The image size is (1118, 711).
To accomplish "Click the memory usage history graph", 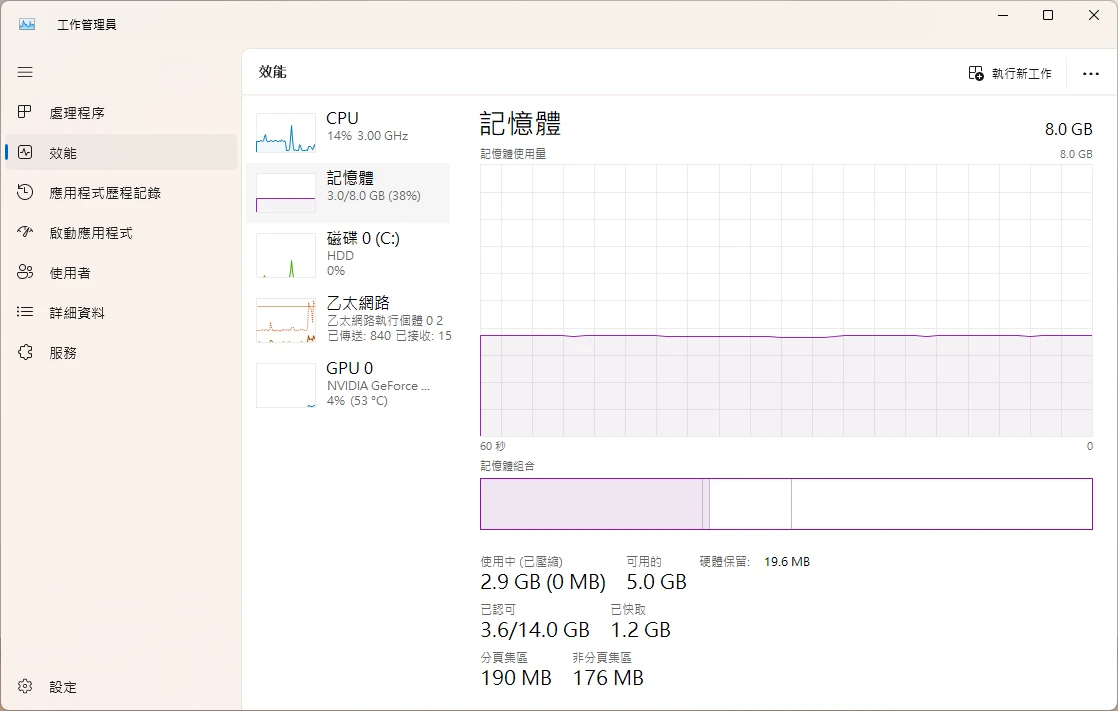I will [x=786, y=300].
